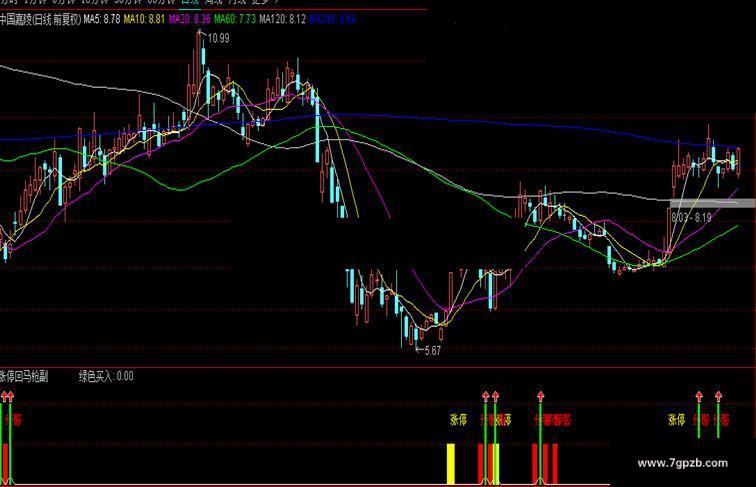Viewport: 756px width, 487px height.
Task: Click the 10.99 high price annotation
Action: click(x=218, y=39)
